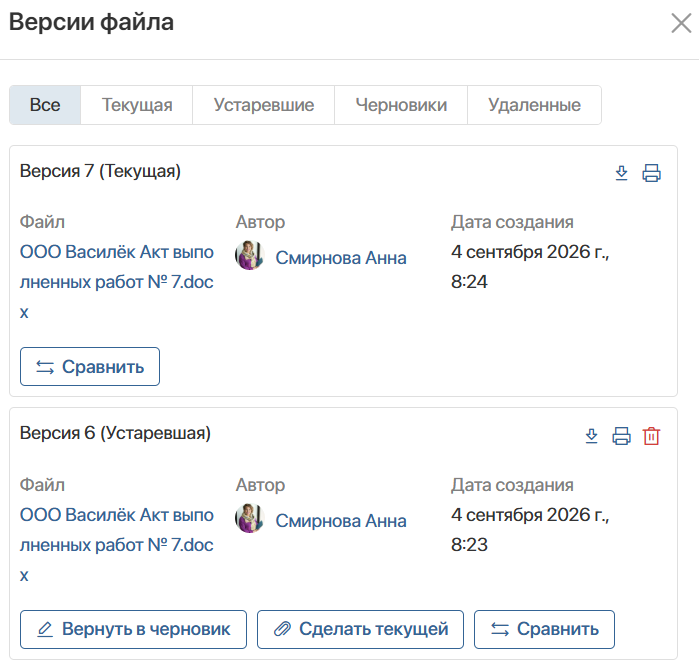Show the "Черновики" tab
Viewport: 699px width, 664px height.
[401, 105]
